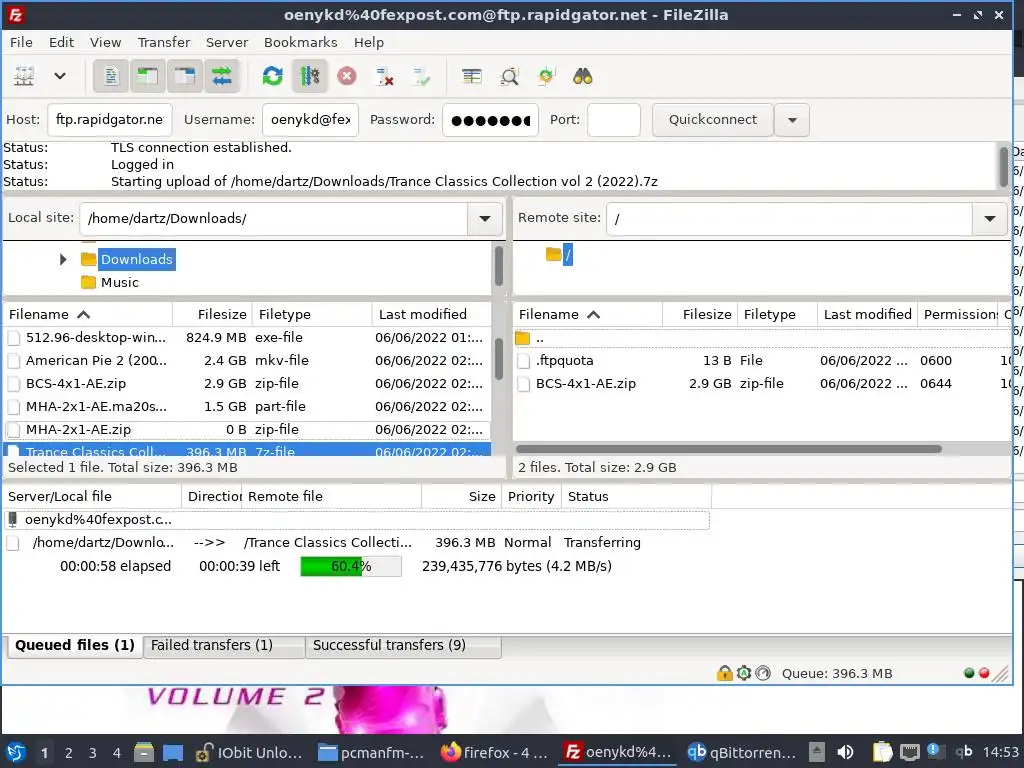Click the remote file list horizontal scrollbar
This screenshot has width=1024, height=768.
point(729,449)
